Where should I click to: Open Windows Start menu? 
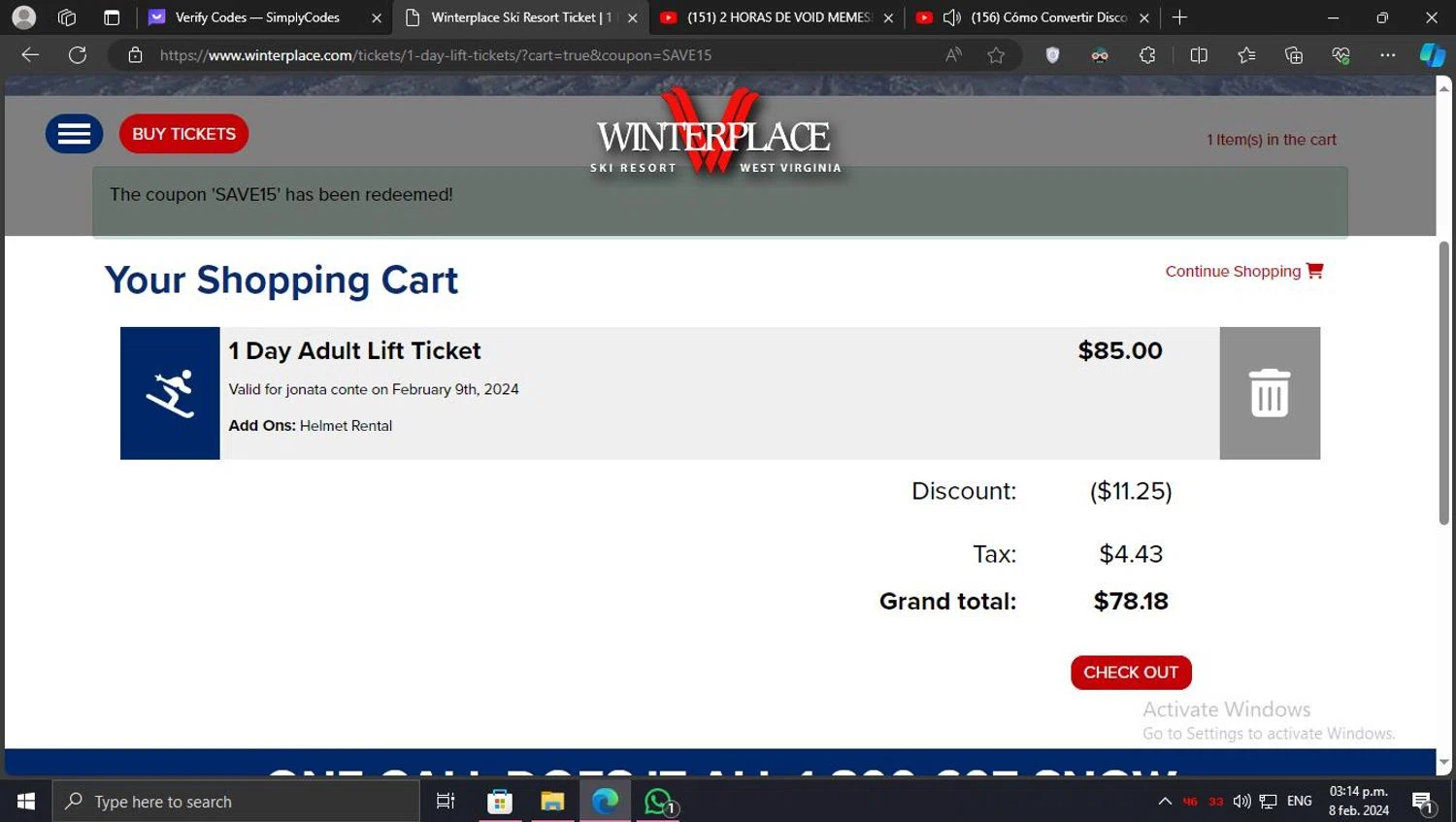[26, 802]
